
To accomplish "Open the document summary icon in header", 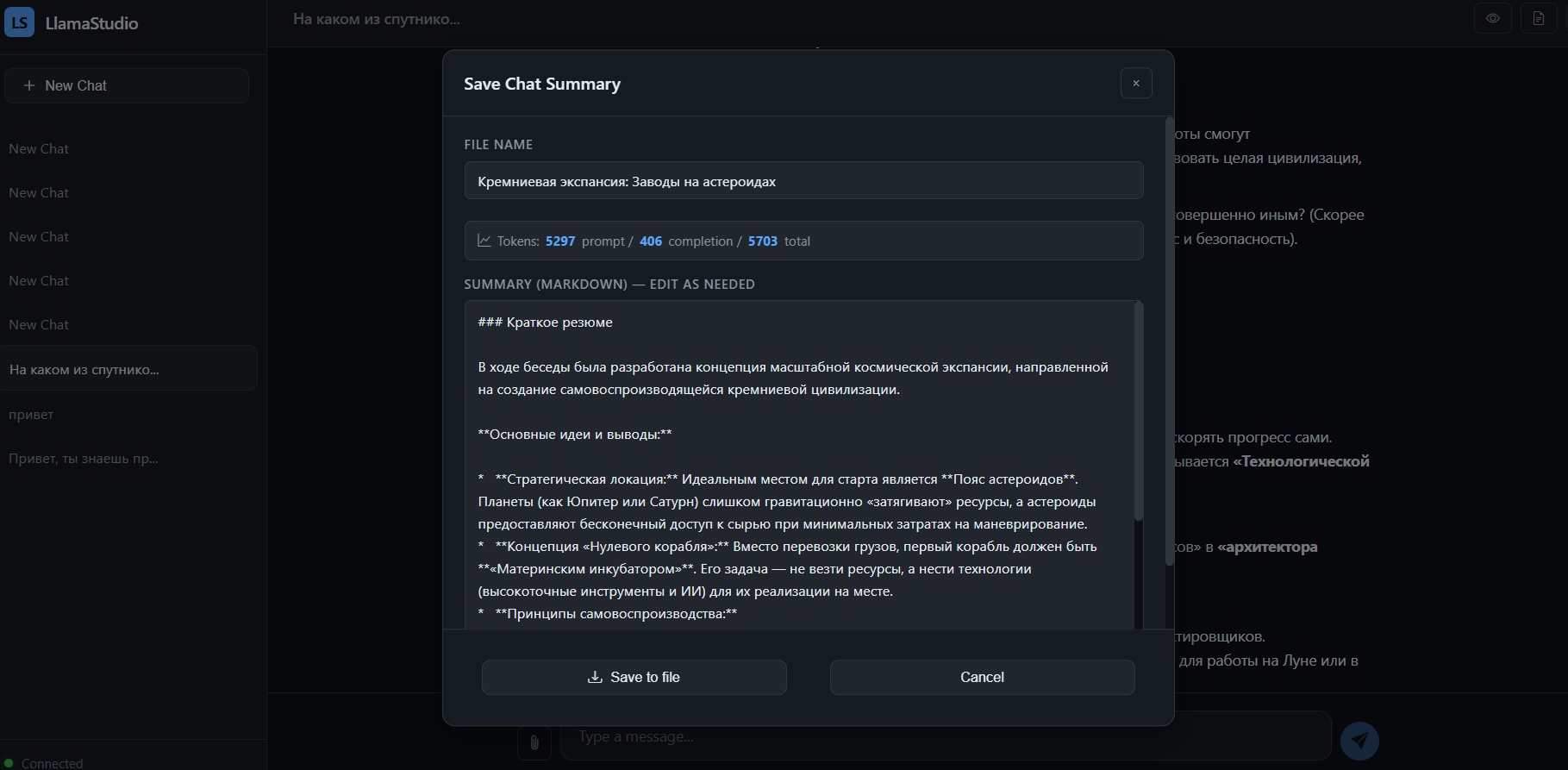I will click(x=1539, y=18).
